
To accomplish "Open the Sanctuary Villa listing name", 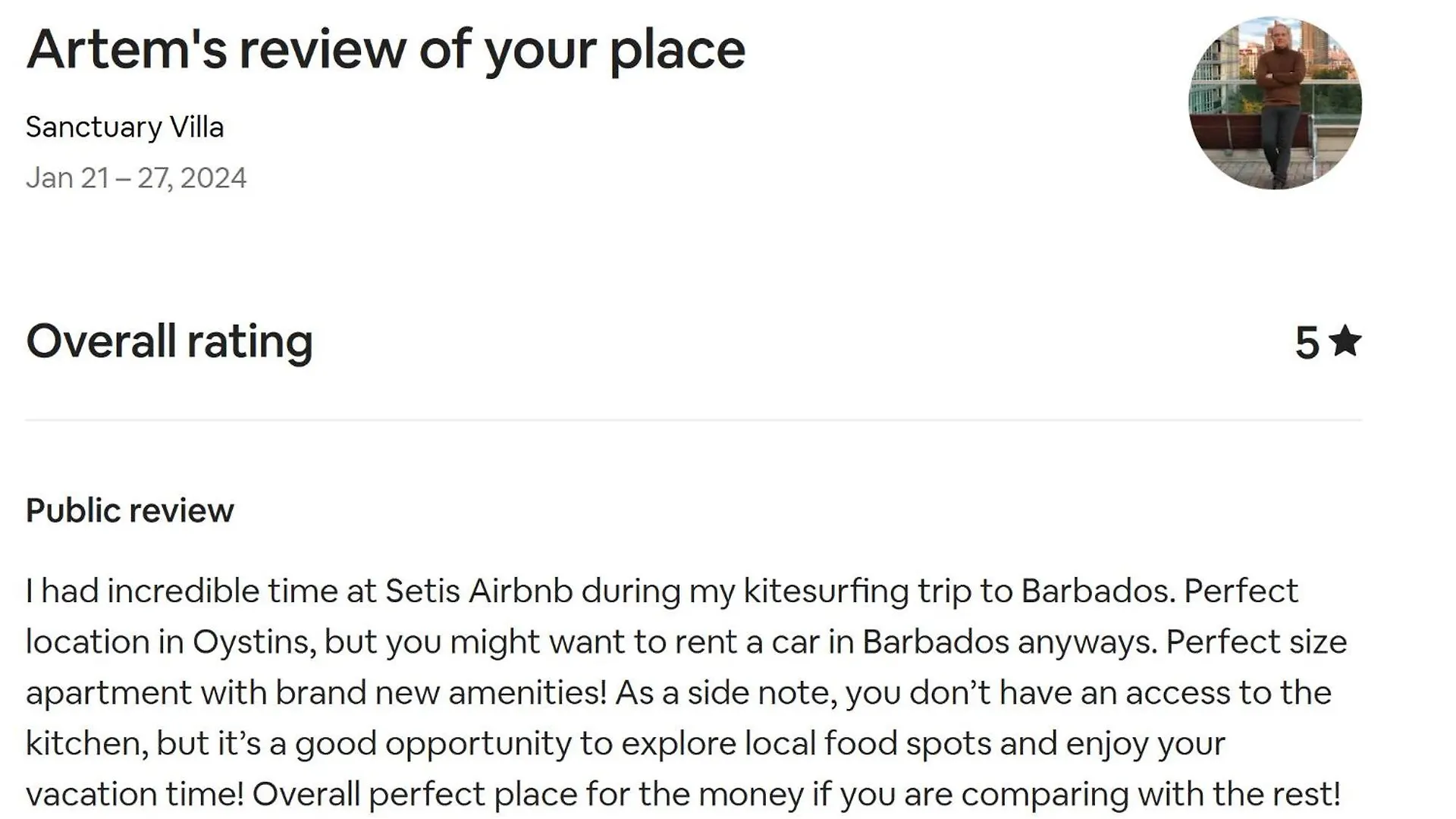I will click(x=125, y=127).
